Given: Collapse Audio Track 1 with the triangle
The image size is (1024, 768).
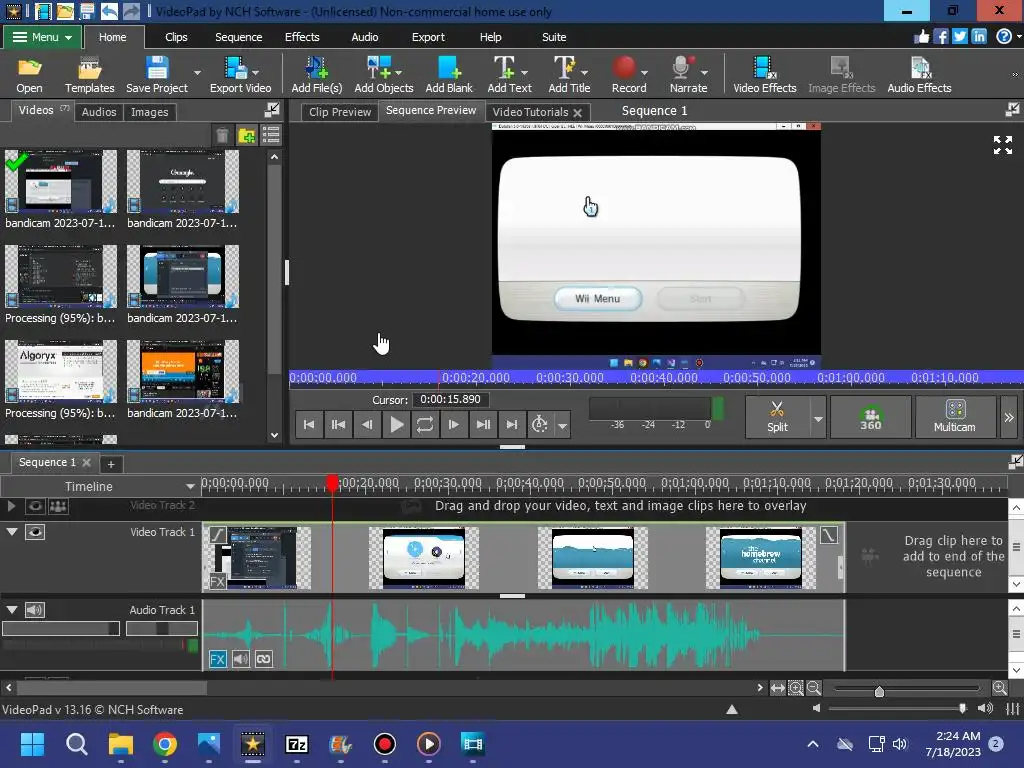Looking at the screenshot, I should 12,609.
